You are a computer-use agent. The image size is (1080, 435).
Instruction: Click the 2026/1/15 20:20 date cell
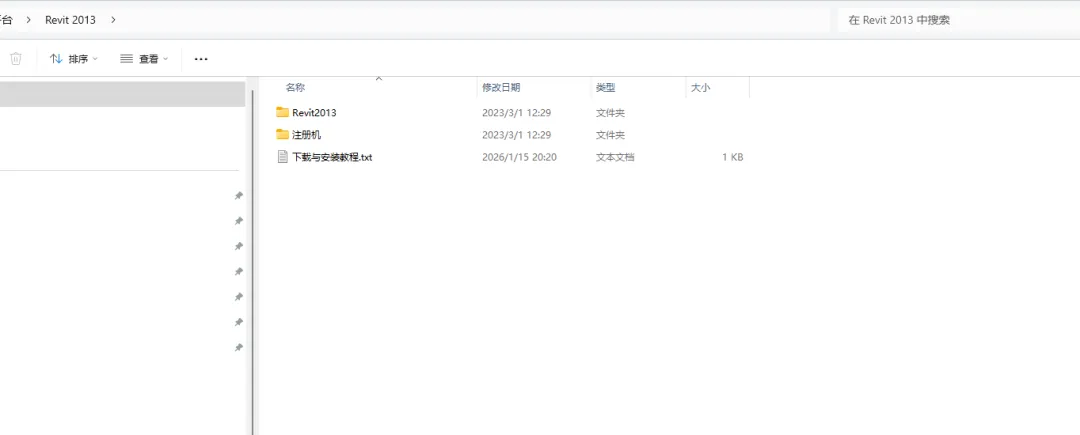click(x=519, y=157)
